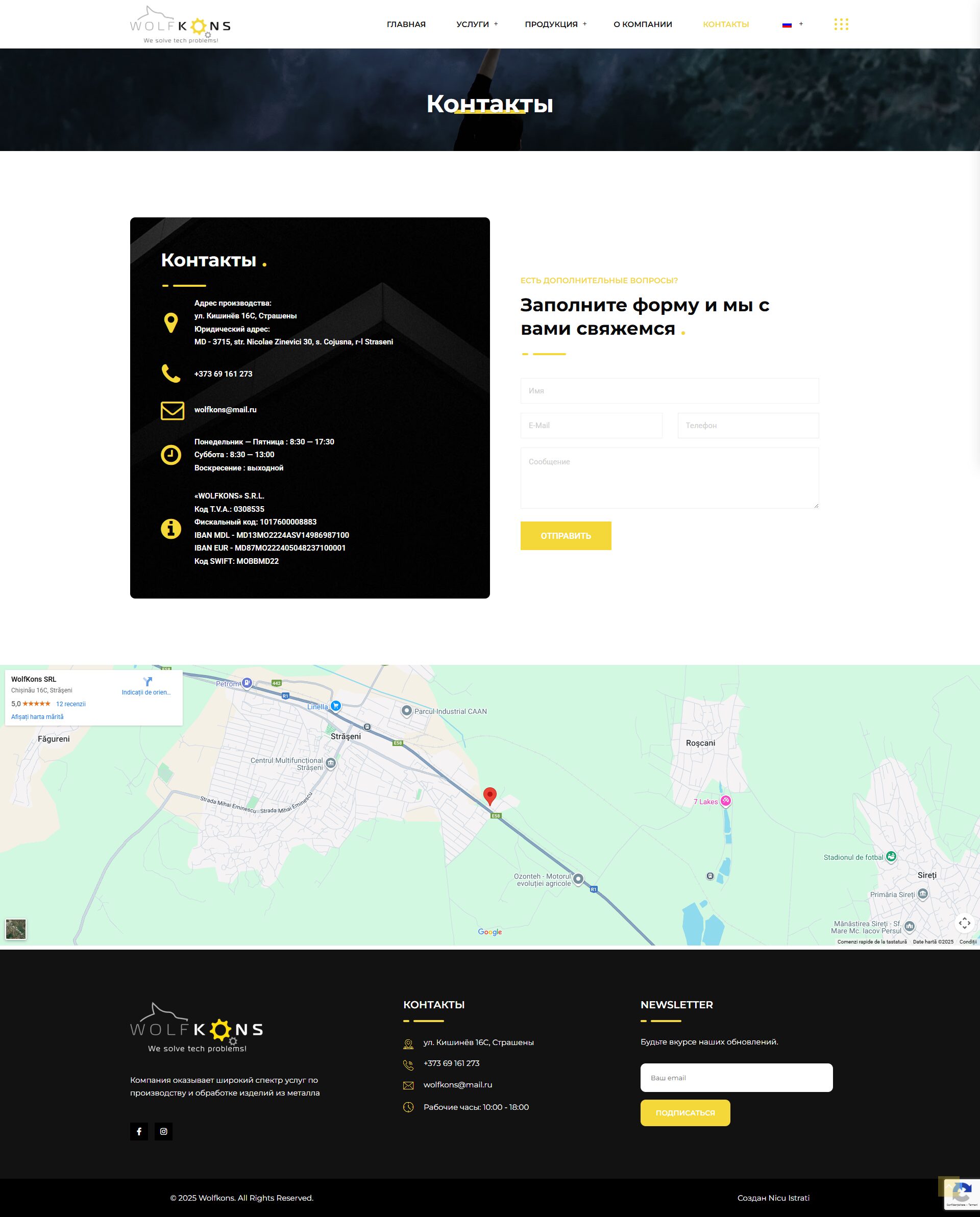The image size is (980, 1217).
Task: Click the 7 Lakes pink map marker
Action: [x=726, y=801]
